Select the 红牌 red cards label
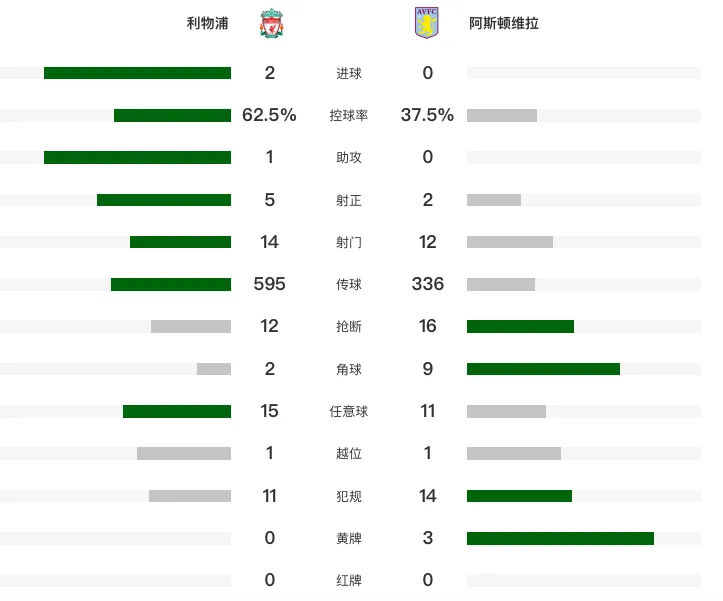The image size is (723, 601). (349, 580)
